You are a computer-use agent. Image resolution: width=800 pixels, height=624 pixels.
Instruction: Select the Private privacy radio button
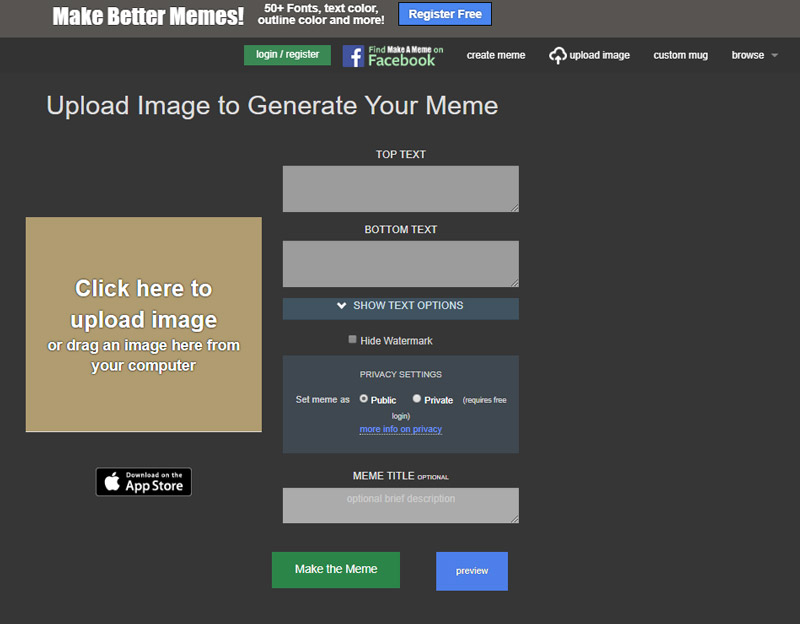pyautogui.click(x=417, y=398)
